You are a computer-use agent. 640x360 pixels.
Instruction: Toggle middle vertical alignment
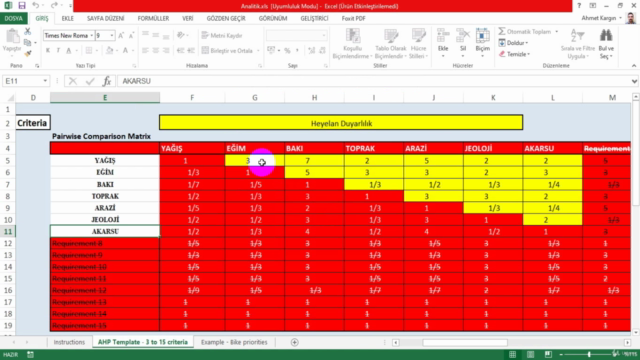156,36
